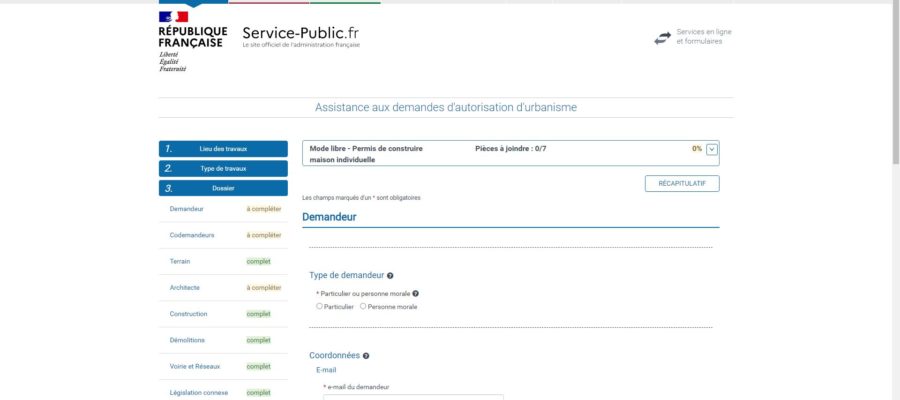Open the Terrain section in sidebar
Viewport: 900px width, 400px height.
(x=180, y=261)
